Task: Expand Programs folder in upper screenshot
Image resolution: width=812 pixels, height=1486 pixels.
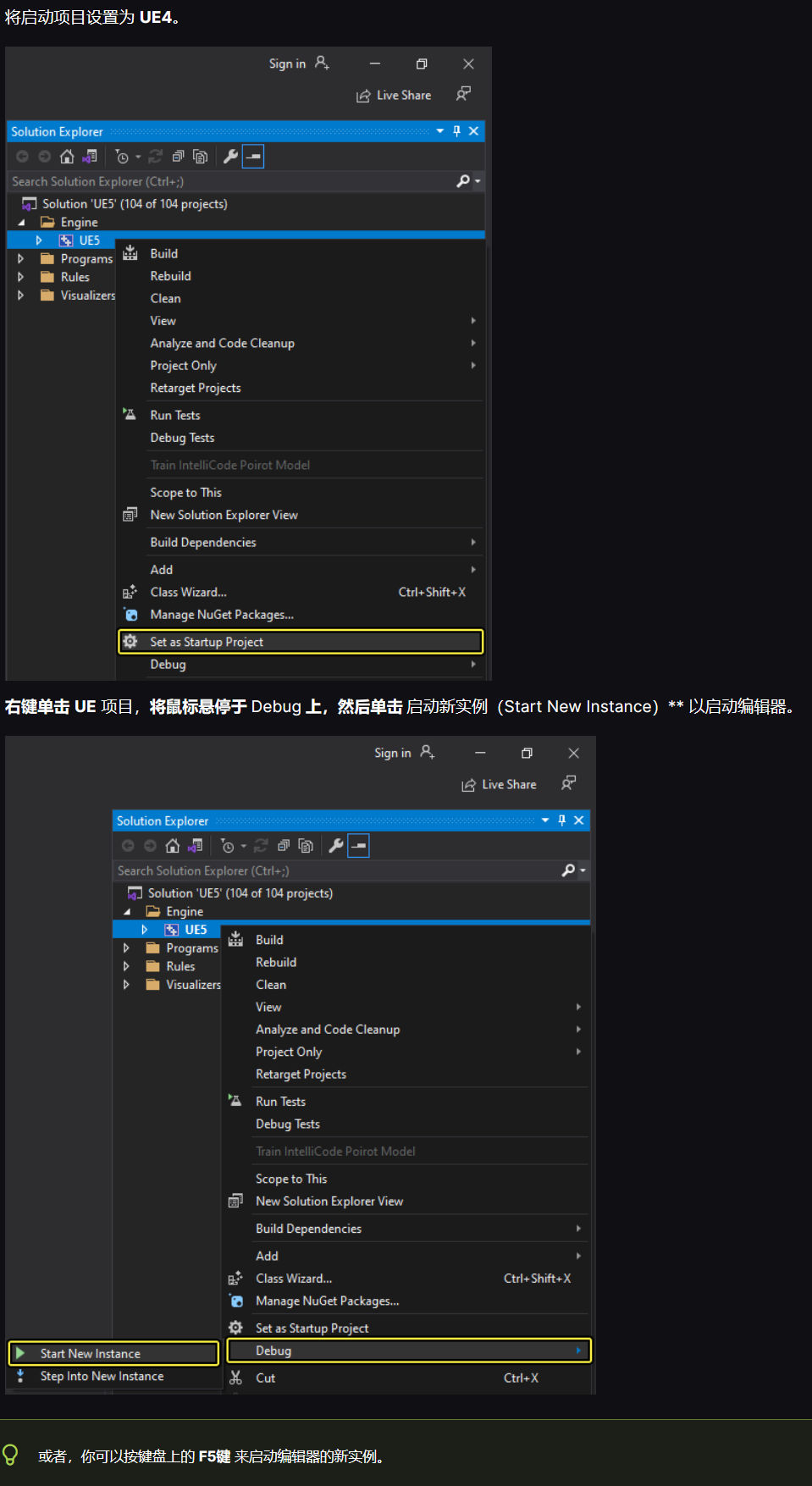Action: (21, 259)
